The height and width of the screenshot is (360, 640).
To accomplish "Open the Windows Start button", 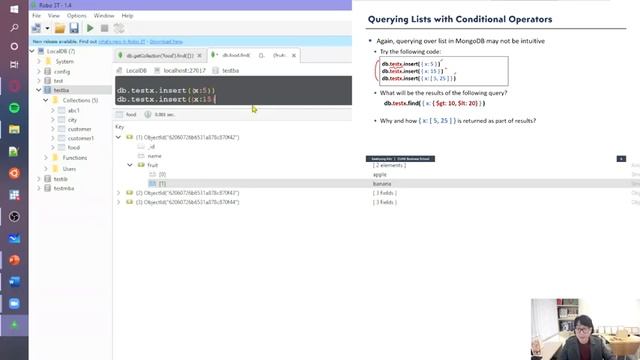I will tap(14, 9).
